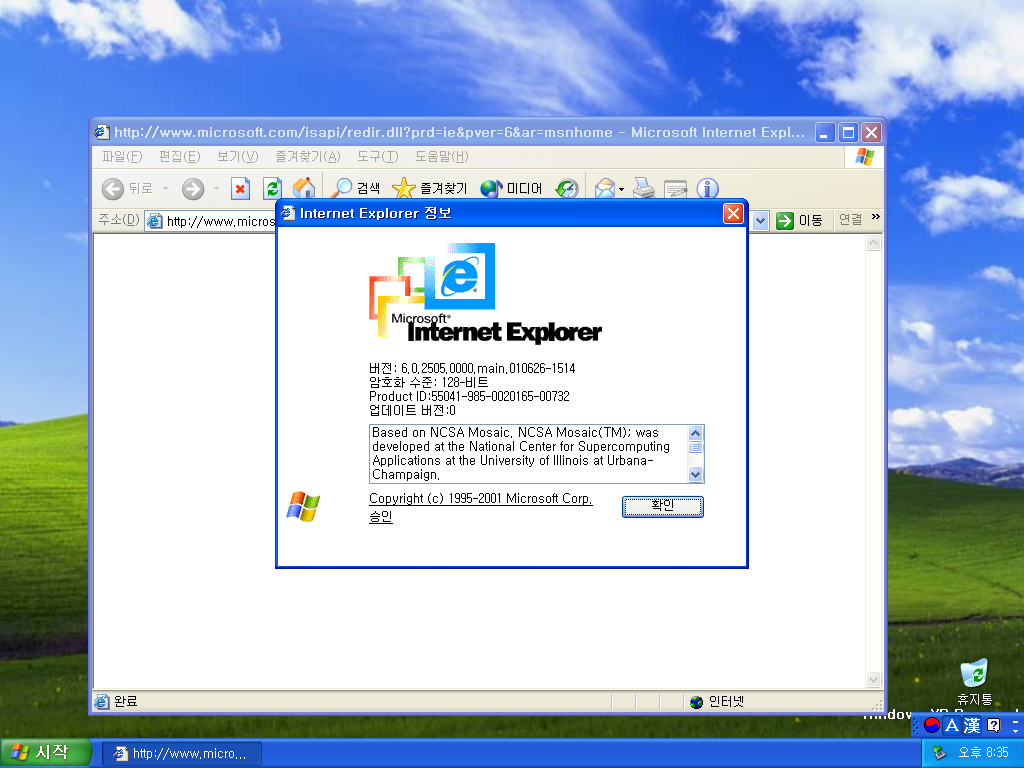Click the Forward arrow toolbar icon
The width and height of the screenshot is (1024, 768).
[193, 189]
